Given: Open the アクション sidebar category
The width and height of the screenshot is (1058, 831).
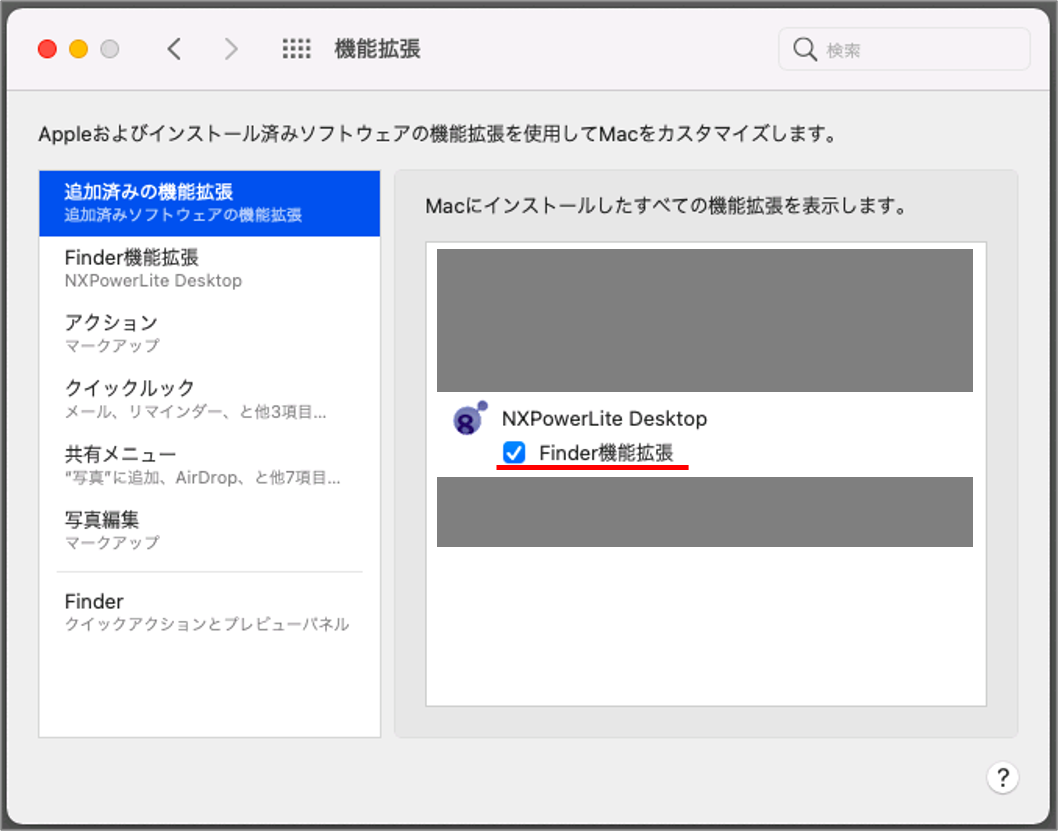Looking at the screenshot, I should [x=209, y=334].
